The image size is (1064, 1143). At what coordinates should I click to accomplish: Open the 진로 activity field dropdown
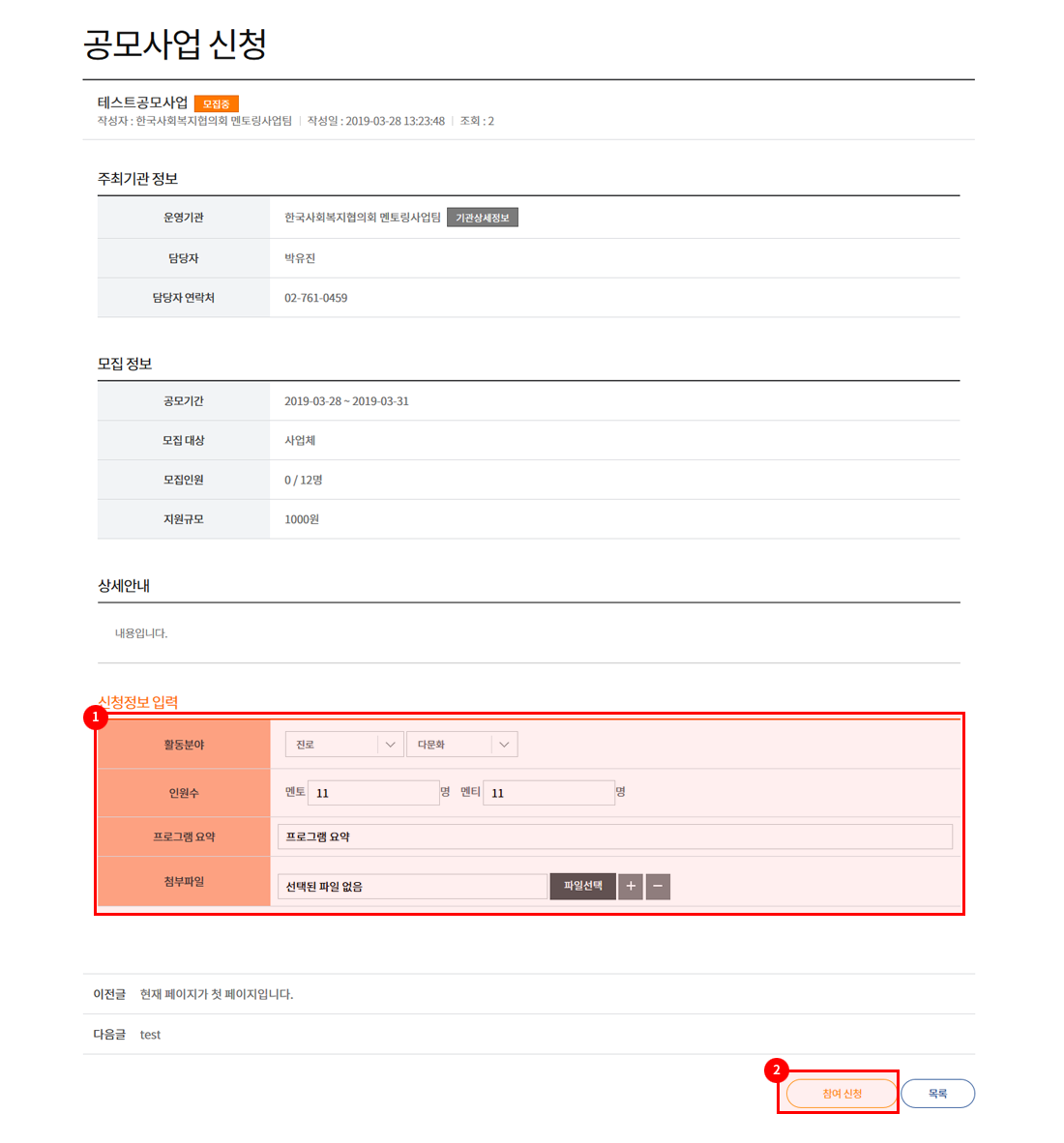[x=344, y=745]
